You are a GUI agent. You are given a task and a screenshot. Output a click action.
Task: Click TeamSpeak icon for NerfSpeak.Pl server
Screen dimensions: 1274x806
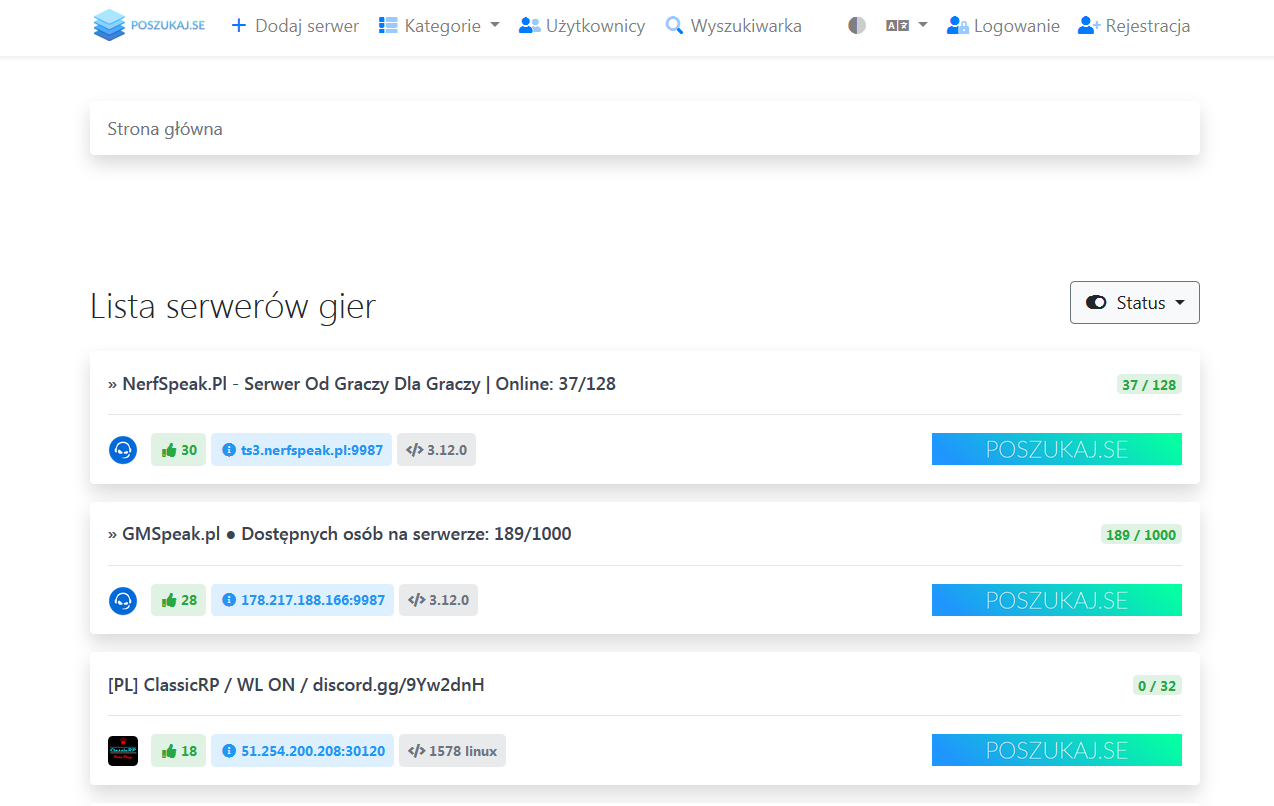[x=123, y=450]
